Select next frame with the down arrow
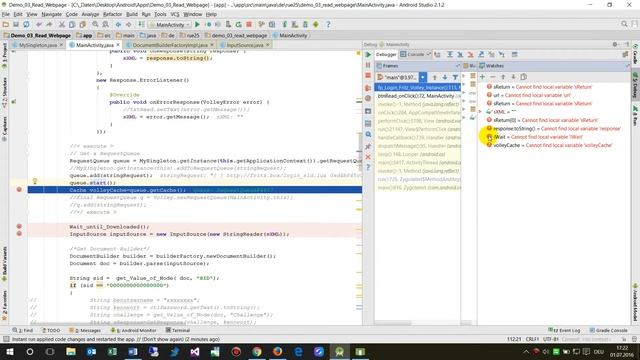 click(445, 77)
